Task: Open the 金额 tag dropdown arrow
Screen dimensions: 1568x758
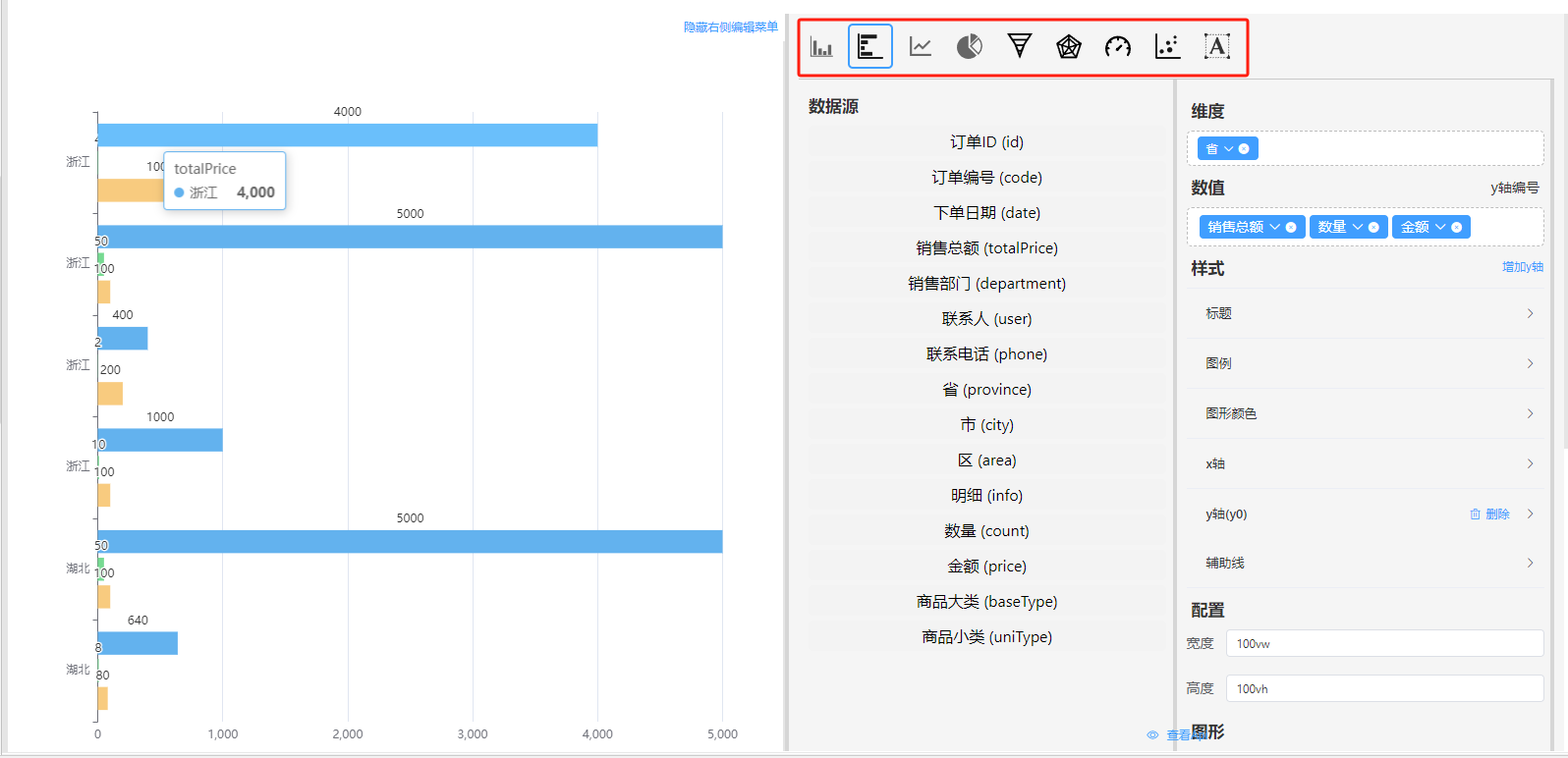Action: pyautogui.click(x=1440, y=228)
